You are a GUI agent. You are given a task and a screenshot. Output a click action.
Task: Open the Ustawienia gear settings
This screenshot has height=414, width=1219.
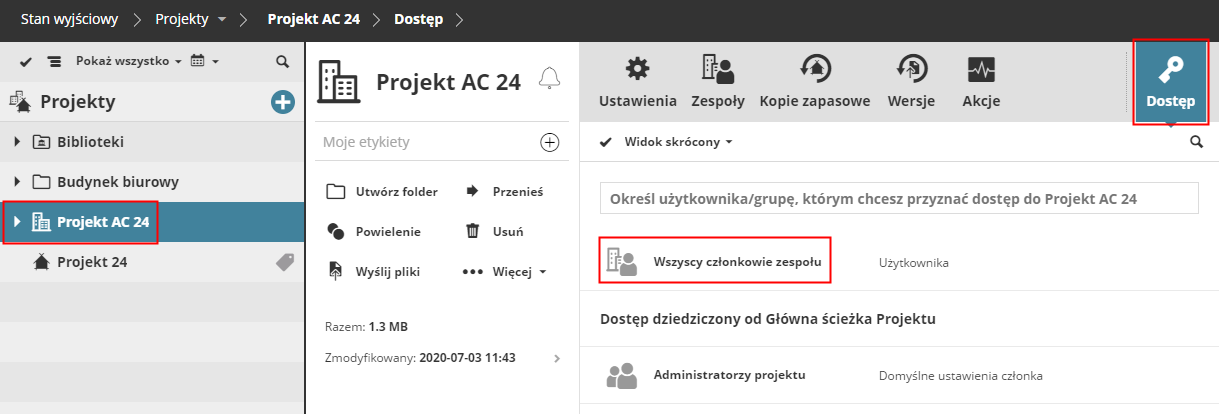(x=637, y=81)
